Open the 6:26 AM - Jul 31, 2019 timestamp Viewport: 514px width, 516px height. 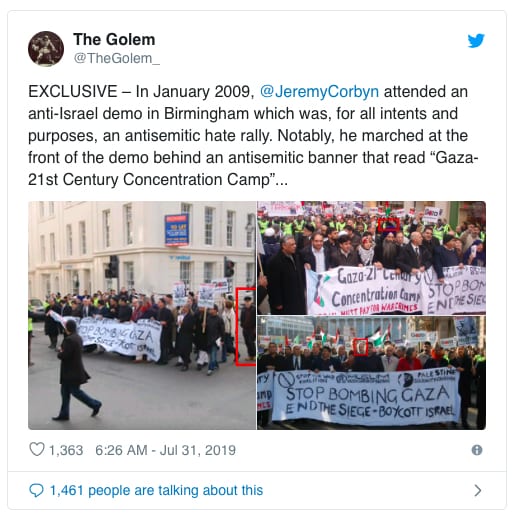[165, 450]
